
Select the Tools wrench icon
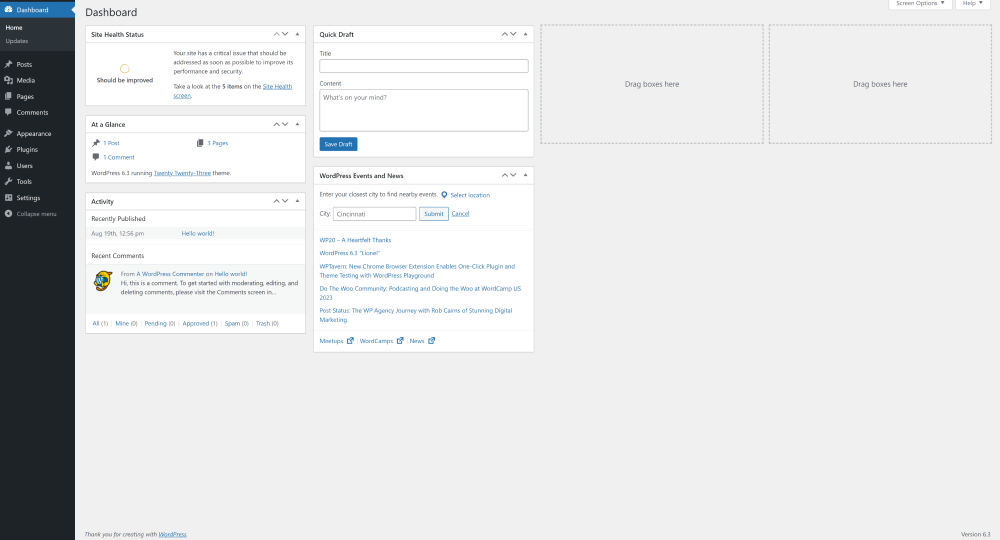8,181
